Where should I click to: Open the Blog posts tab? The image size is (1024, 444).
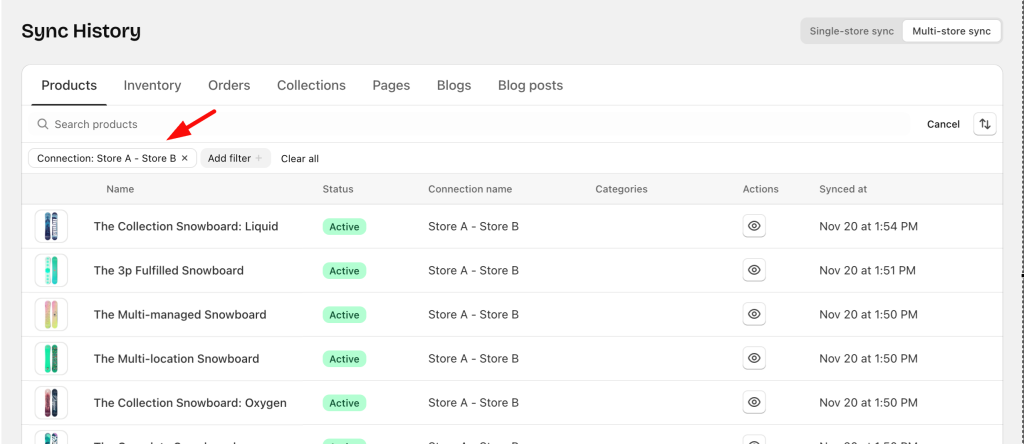pyautogui.click(x=530, y=85)
